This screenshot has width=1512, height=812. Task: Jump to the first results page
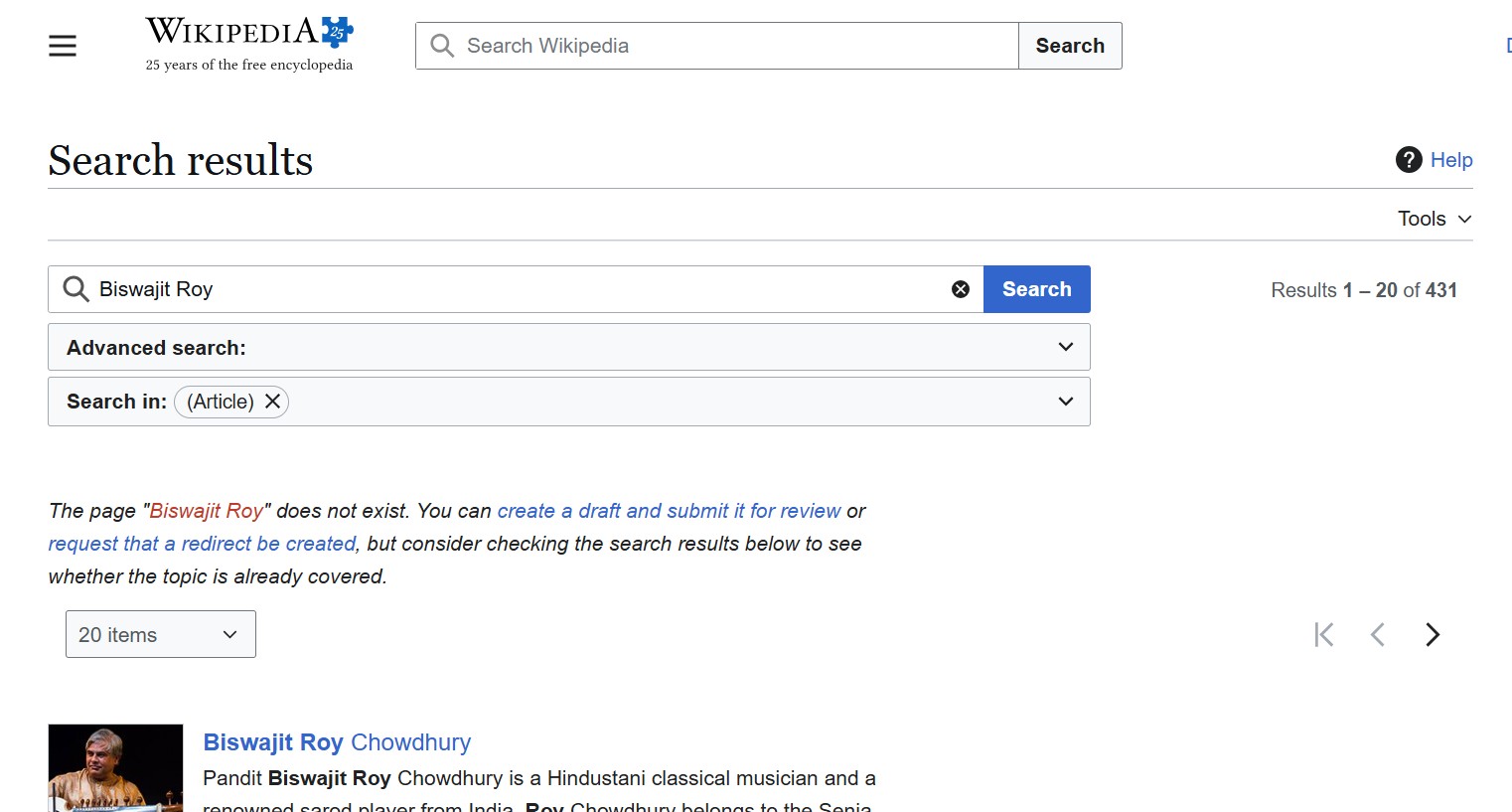tap(1324, 634)
